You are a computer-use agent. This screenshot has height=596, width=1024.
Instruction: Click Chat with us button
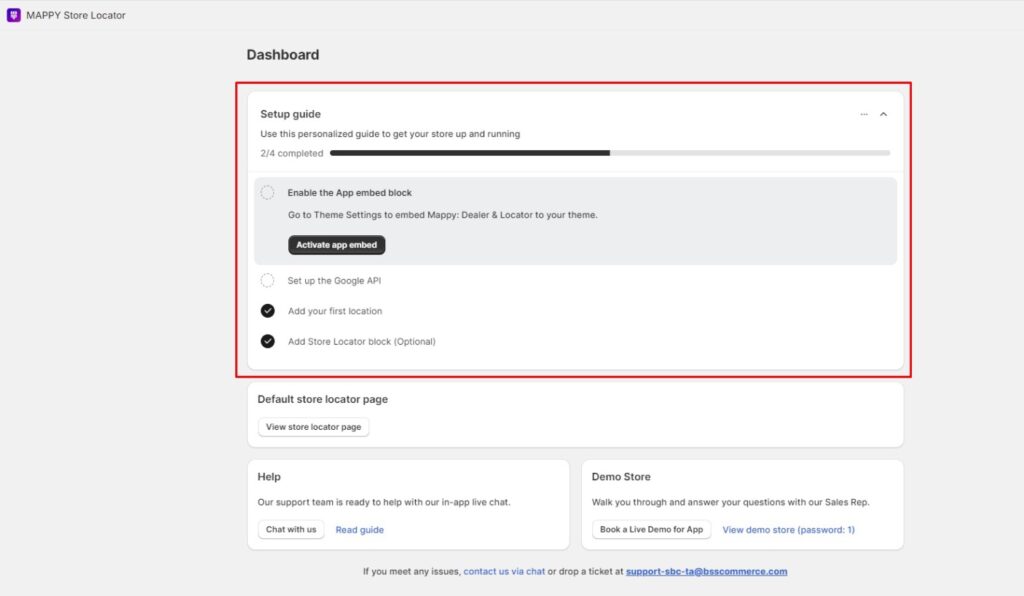tap(291, 529)
